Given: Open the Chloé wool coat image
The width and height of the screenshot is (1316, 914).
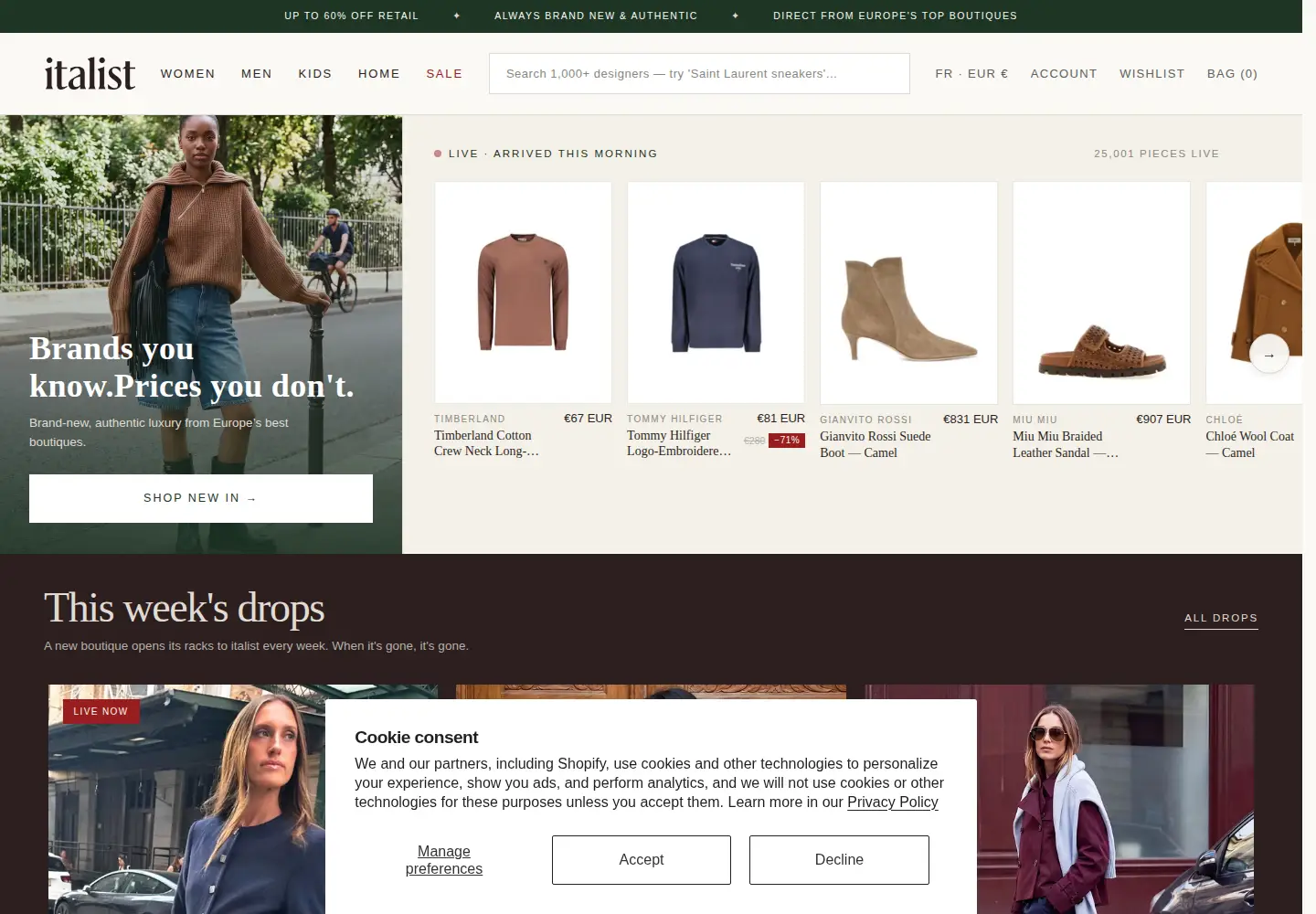Looking at the screenshot, I should [1254, 292].
